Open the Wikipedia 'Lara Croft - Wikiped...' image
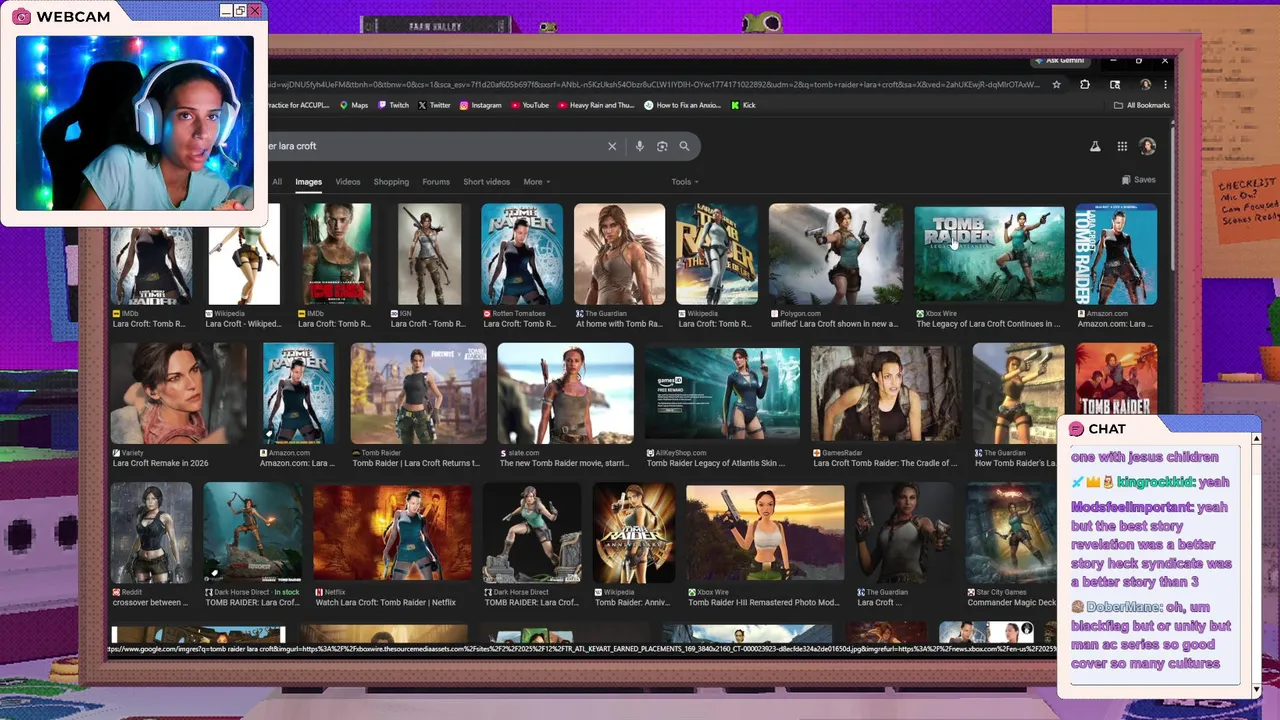The height and width of the screenshot is (720, 1280). pyautogui.click(x=243, y=254)
